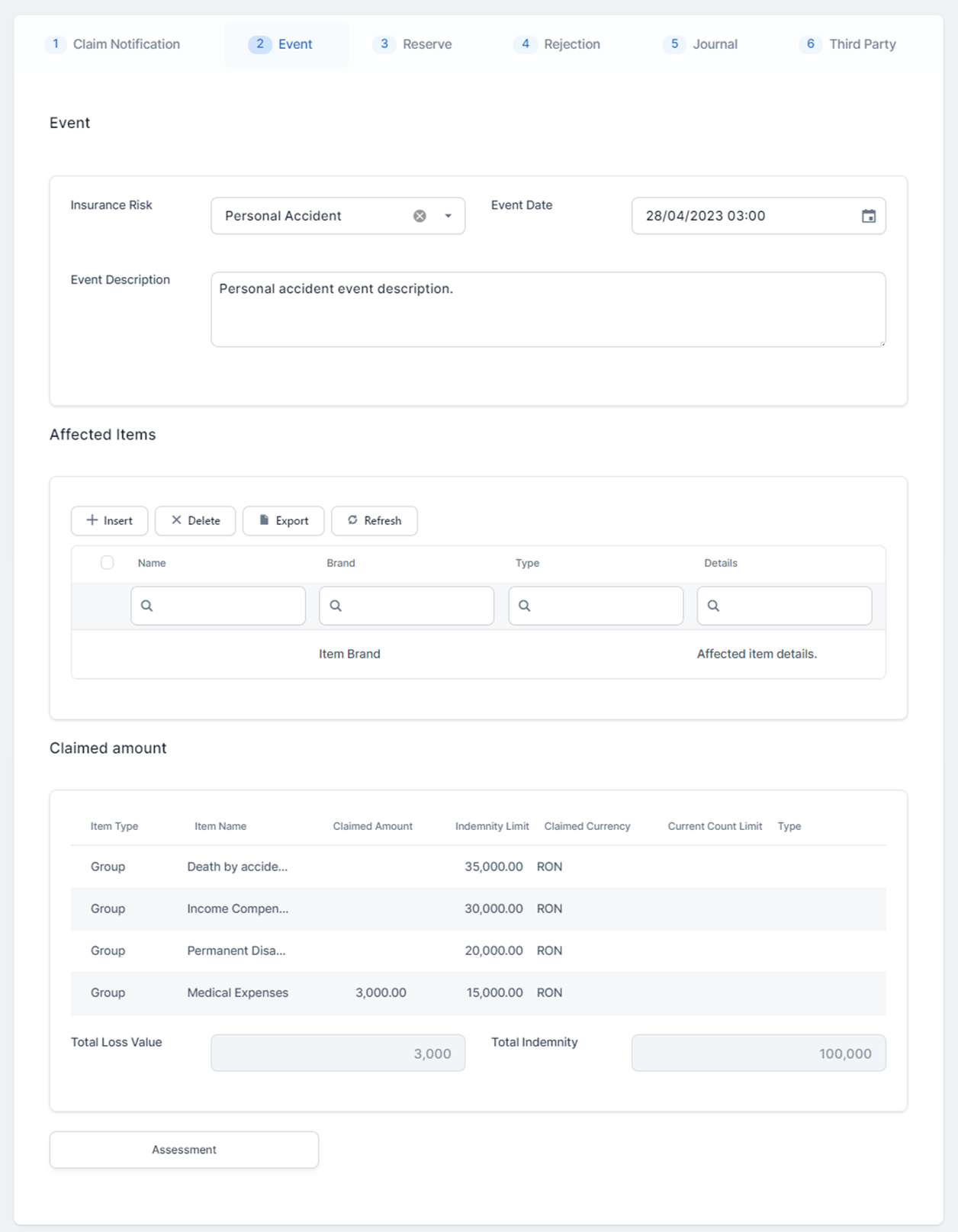The width and height of the screenshot is (958, 1232).
Task: Open the Journal tab
Action: point(700,44)
